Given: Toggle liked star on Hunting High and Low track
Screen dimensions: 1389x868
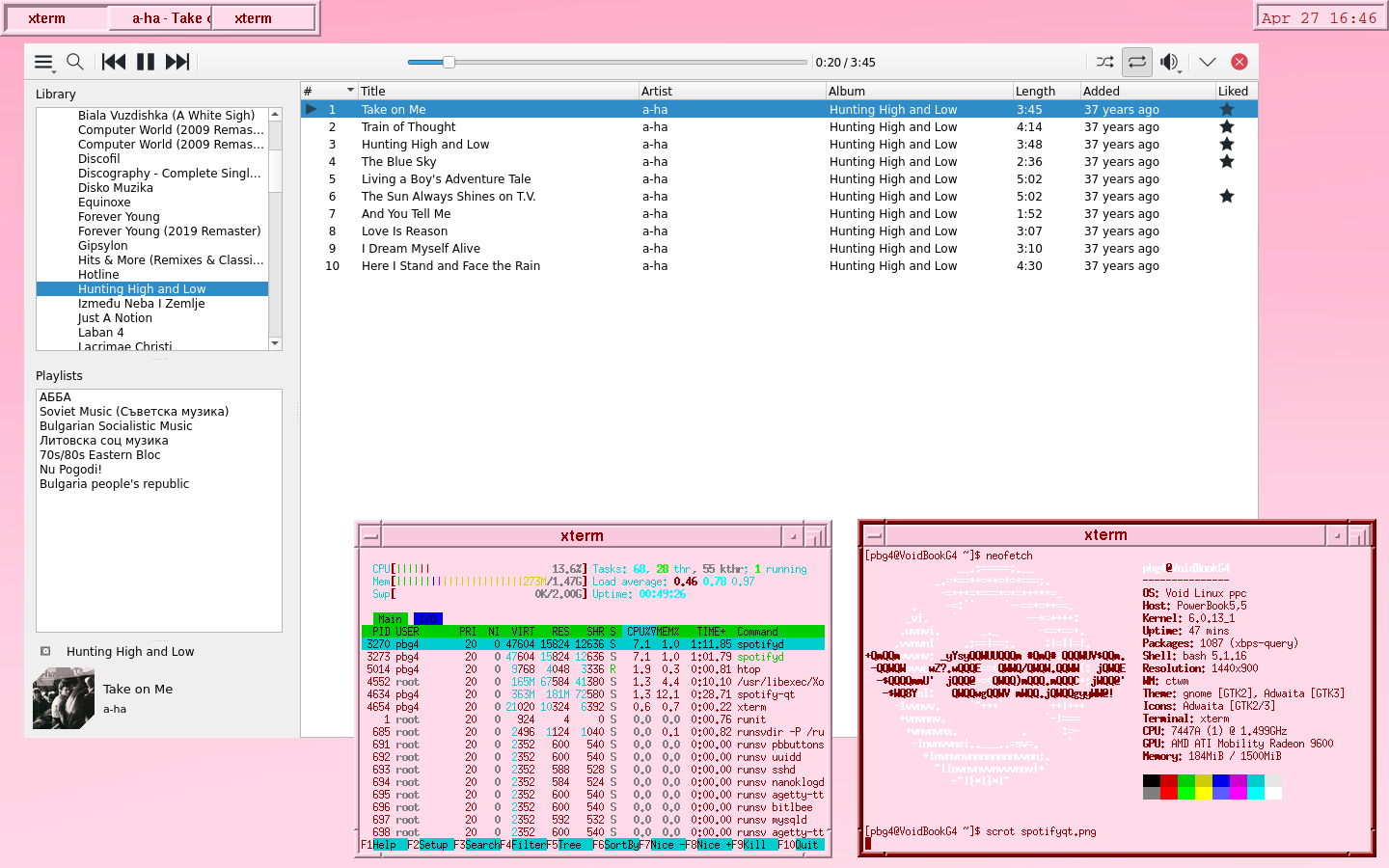Looking at the screenshot, I should pos(1227,144).
